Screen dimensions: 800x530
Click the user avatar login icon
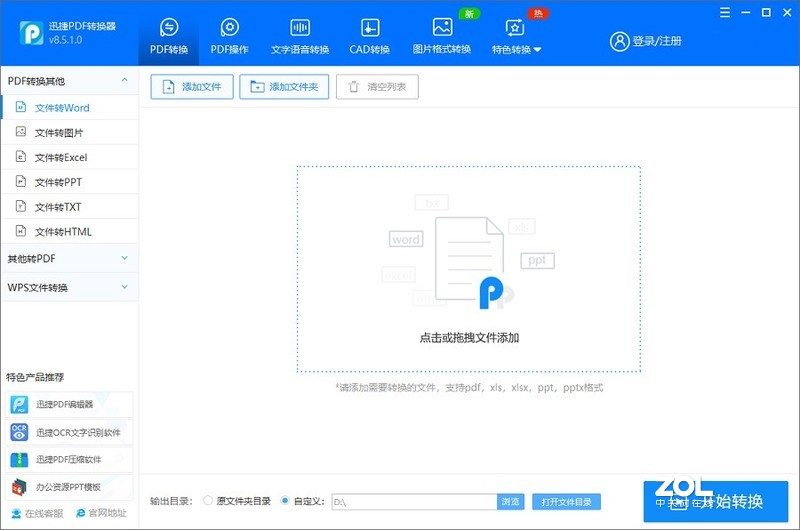(619, 41)
